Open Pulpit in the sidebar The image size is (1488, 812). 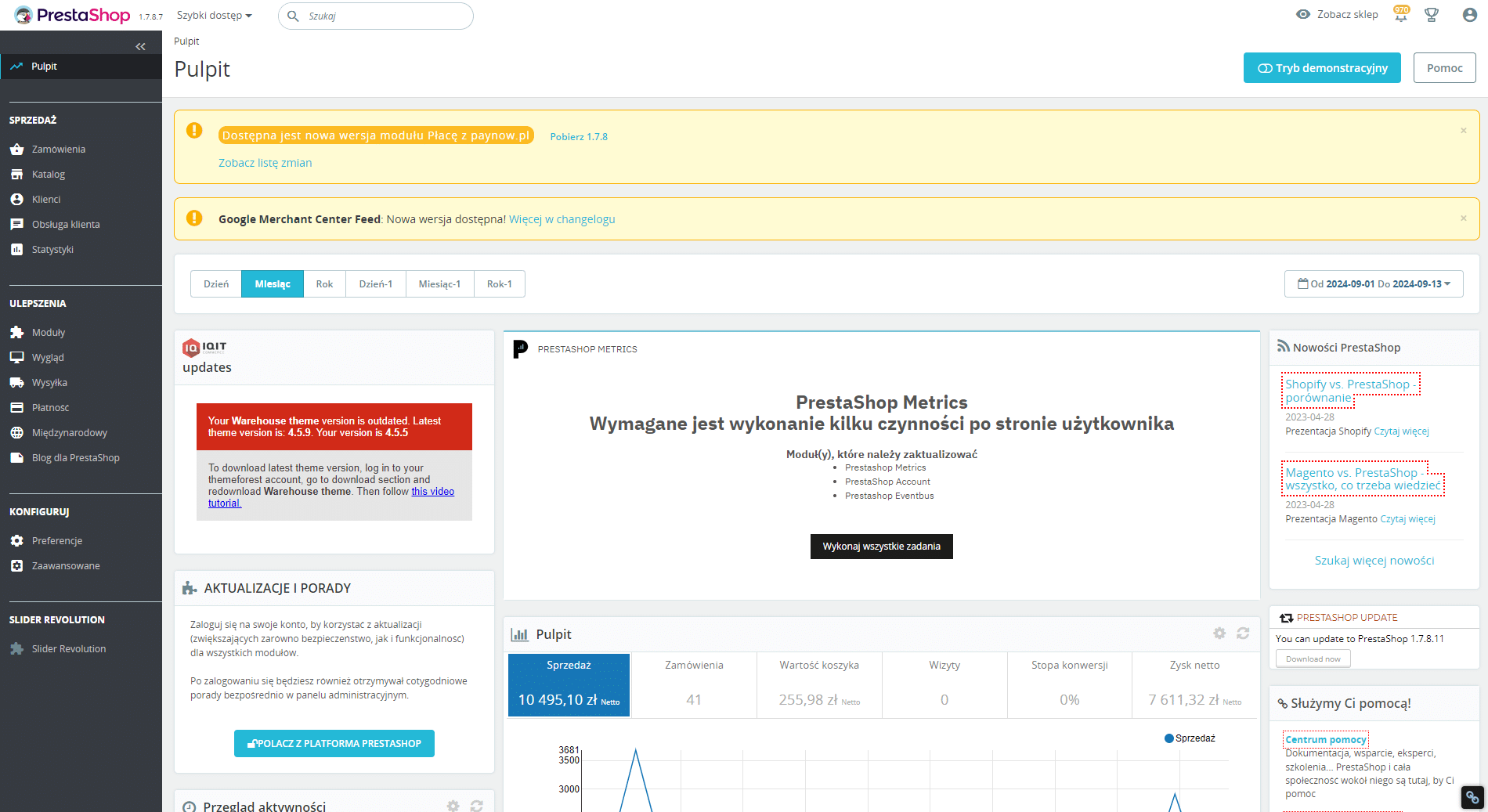[81, 67]
